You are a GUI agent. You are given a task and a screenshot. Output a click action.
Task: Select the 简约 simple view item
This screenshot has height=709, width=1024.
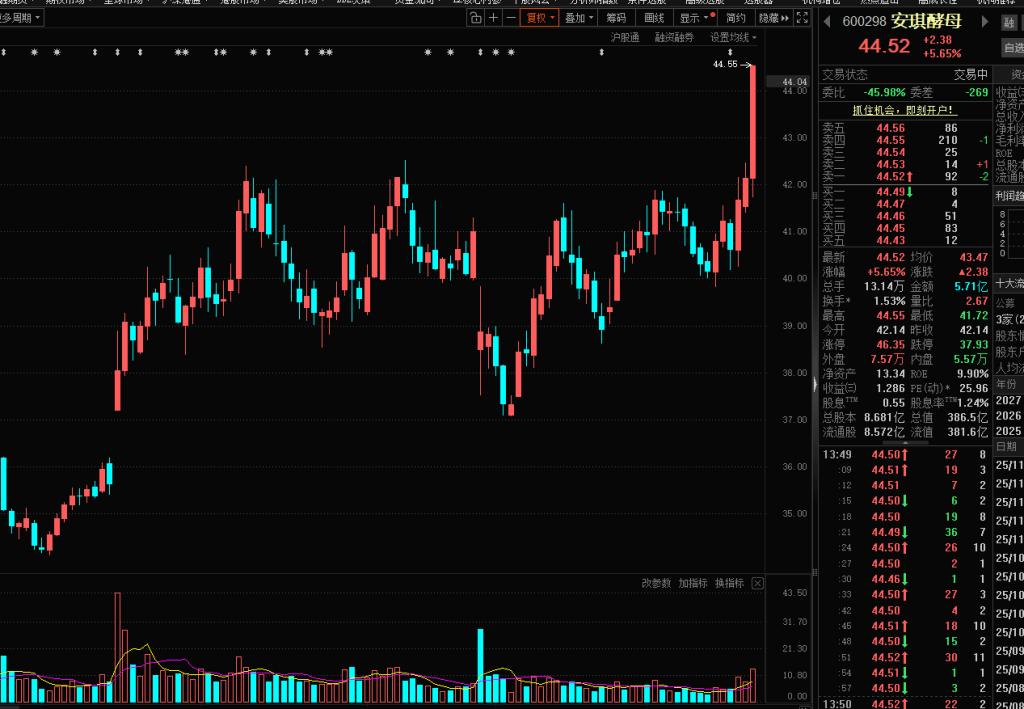coord(736,18)
